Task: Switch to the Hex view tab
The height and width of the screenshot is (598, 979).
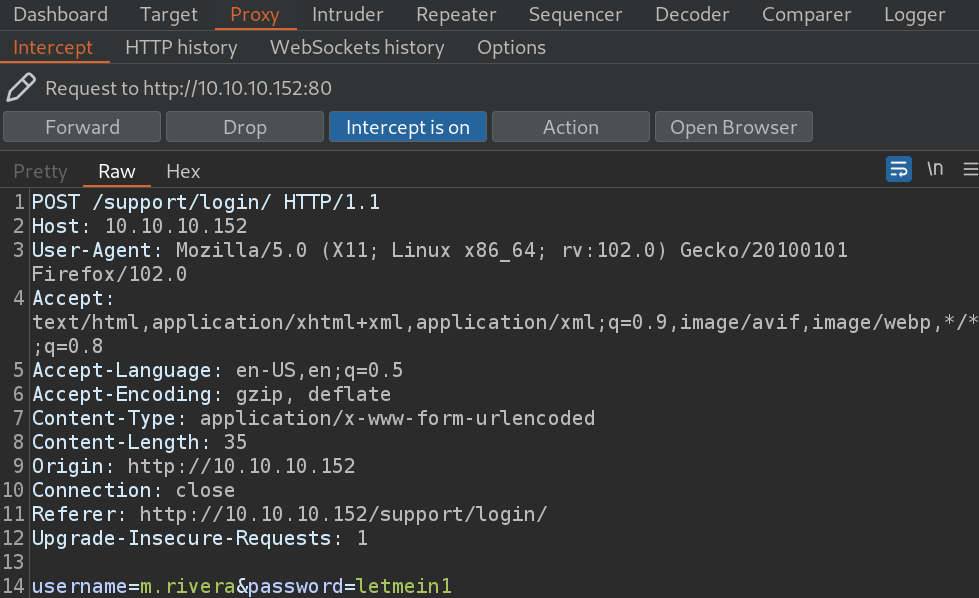Action: click(x=183, y=171)
